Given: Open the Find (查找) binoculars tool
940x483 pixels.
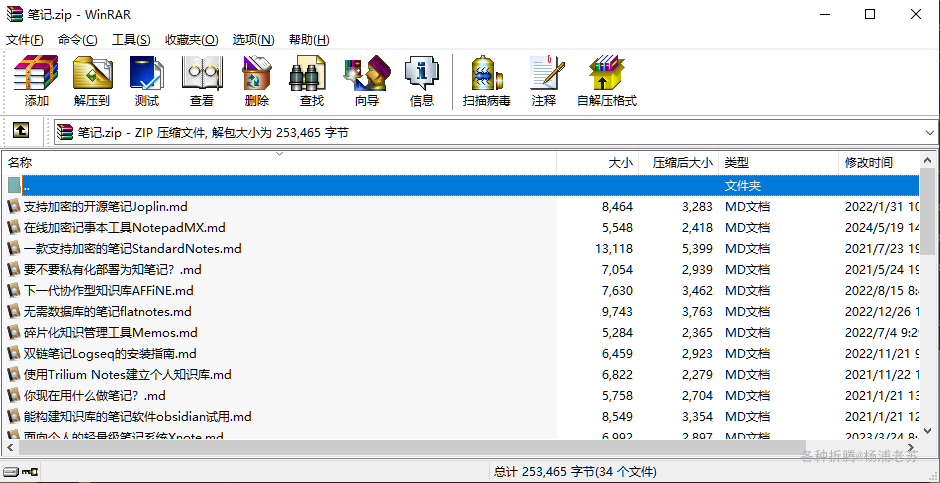Looking at the screenshot, I should point(312,81).
